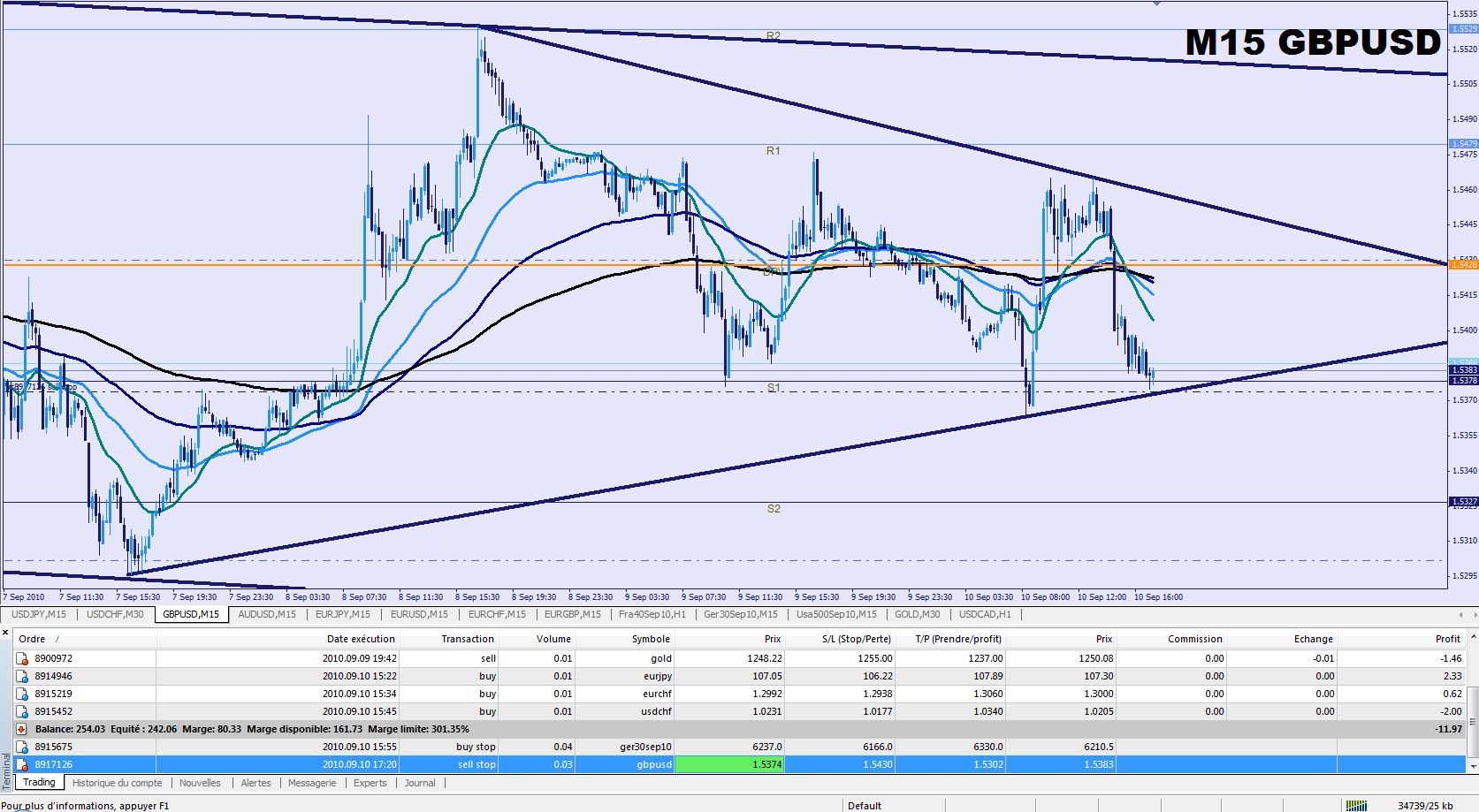The height and width of the screenshot is (812, 1479).
Task: Click the Balance row red arrow icon
Action: tap(22, 729)
